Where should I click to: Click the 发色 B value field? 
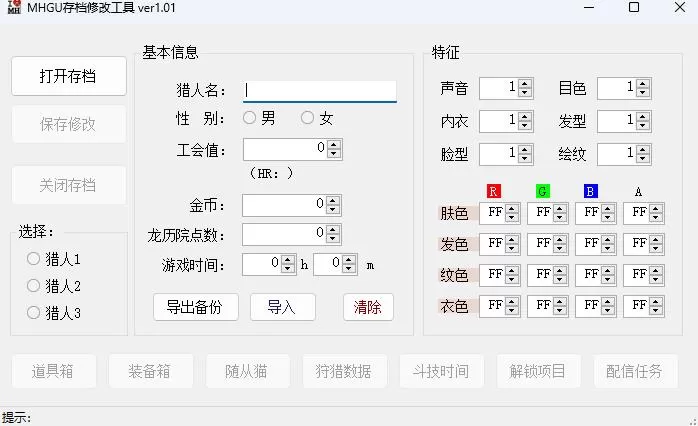coord(596,244)
